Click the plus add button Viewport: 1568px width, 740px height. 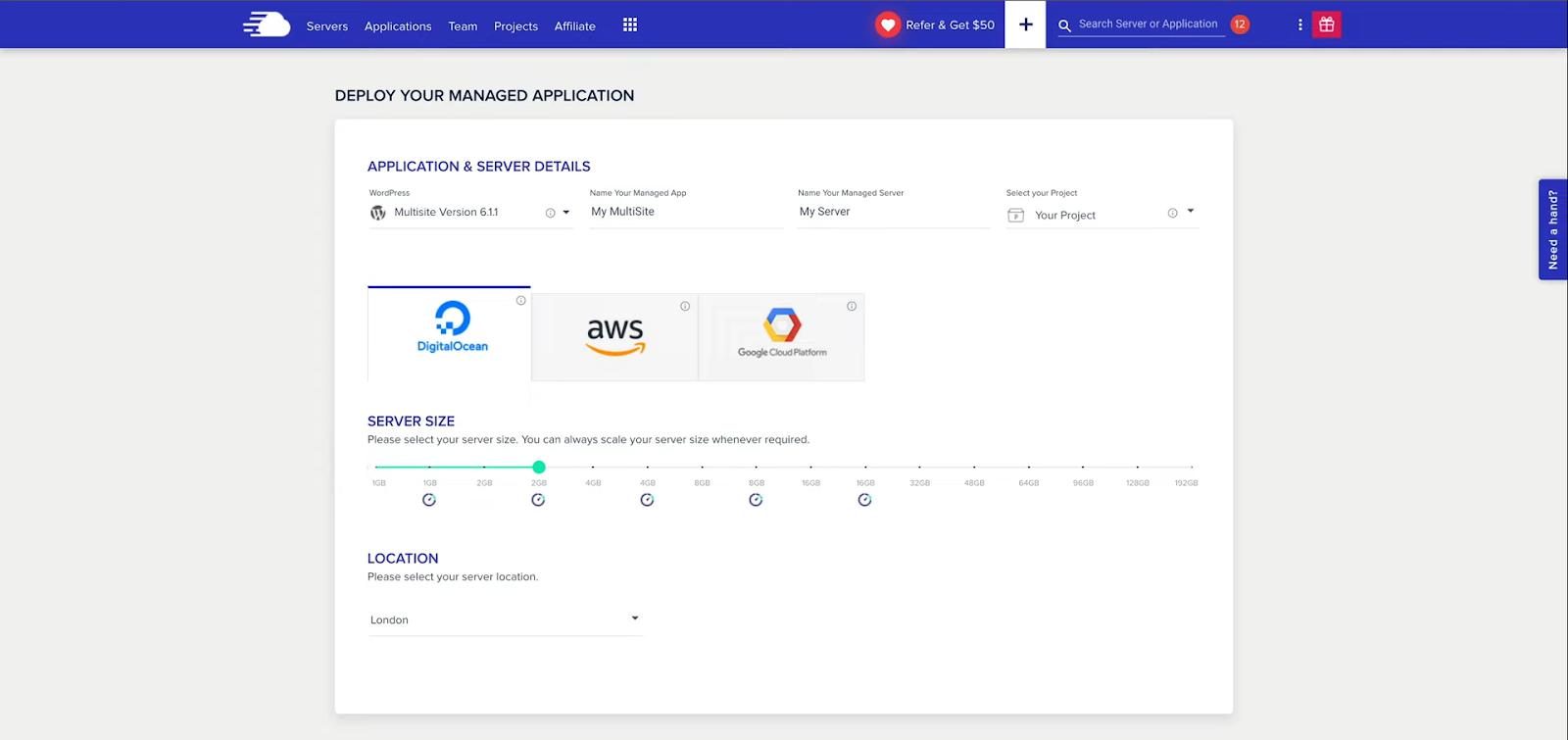tap(1025, 25)
